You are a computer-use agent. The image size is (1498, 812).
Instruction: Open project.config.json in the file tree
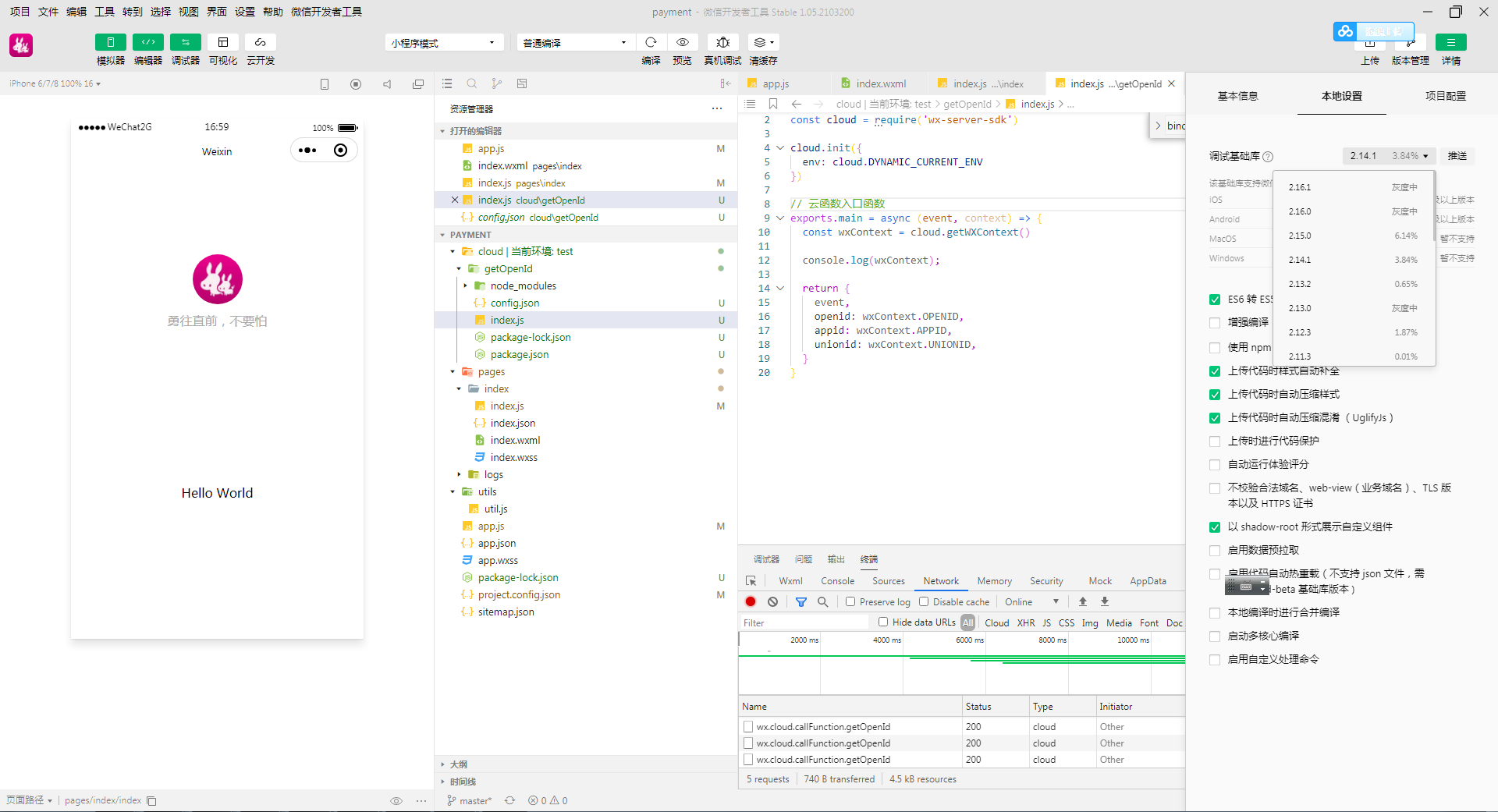[x=519, y=595]
